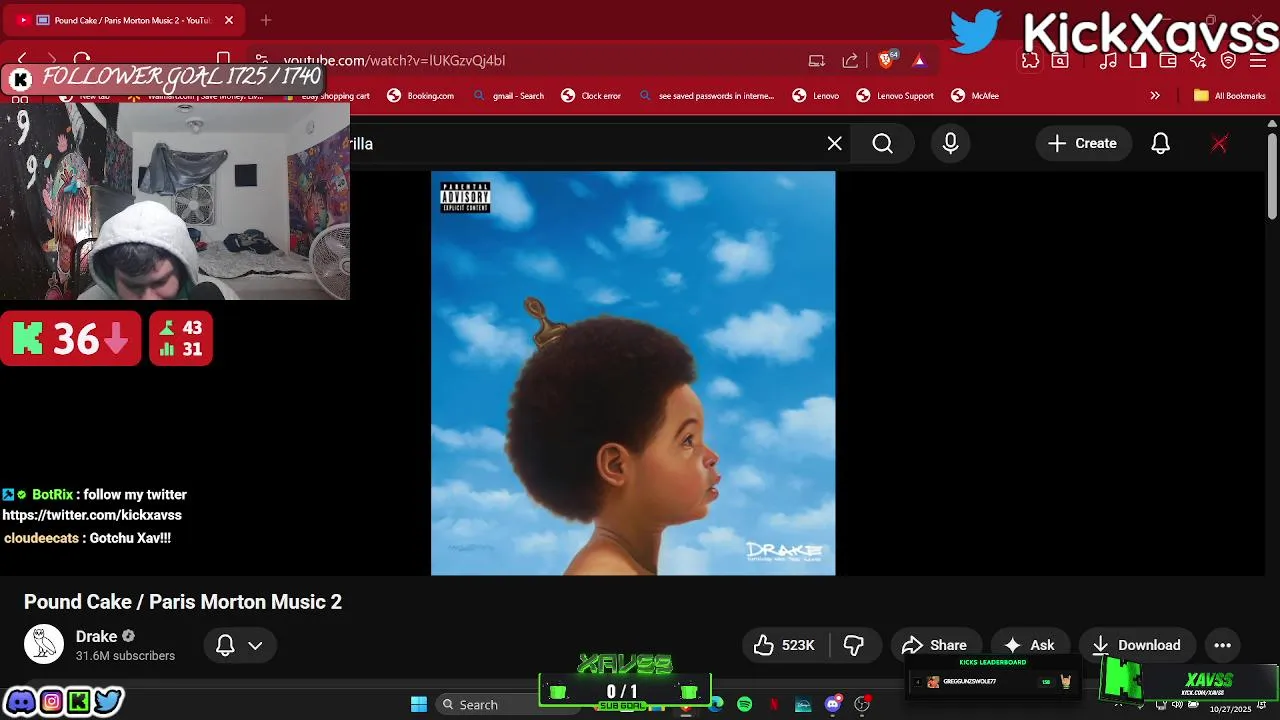Click the youtube.com address bar URL
The width and height of the screenshot is (1280, 720).
pos(394,60)
